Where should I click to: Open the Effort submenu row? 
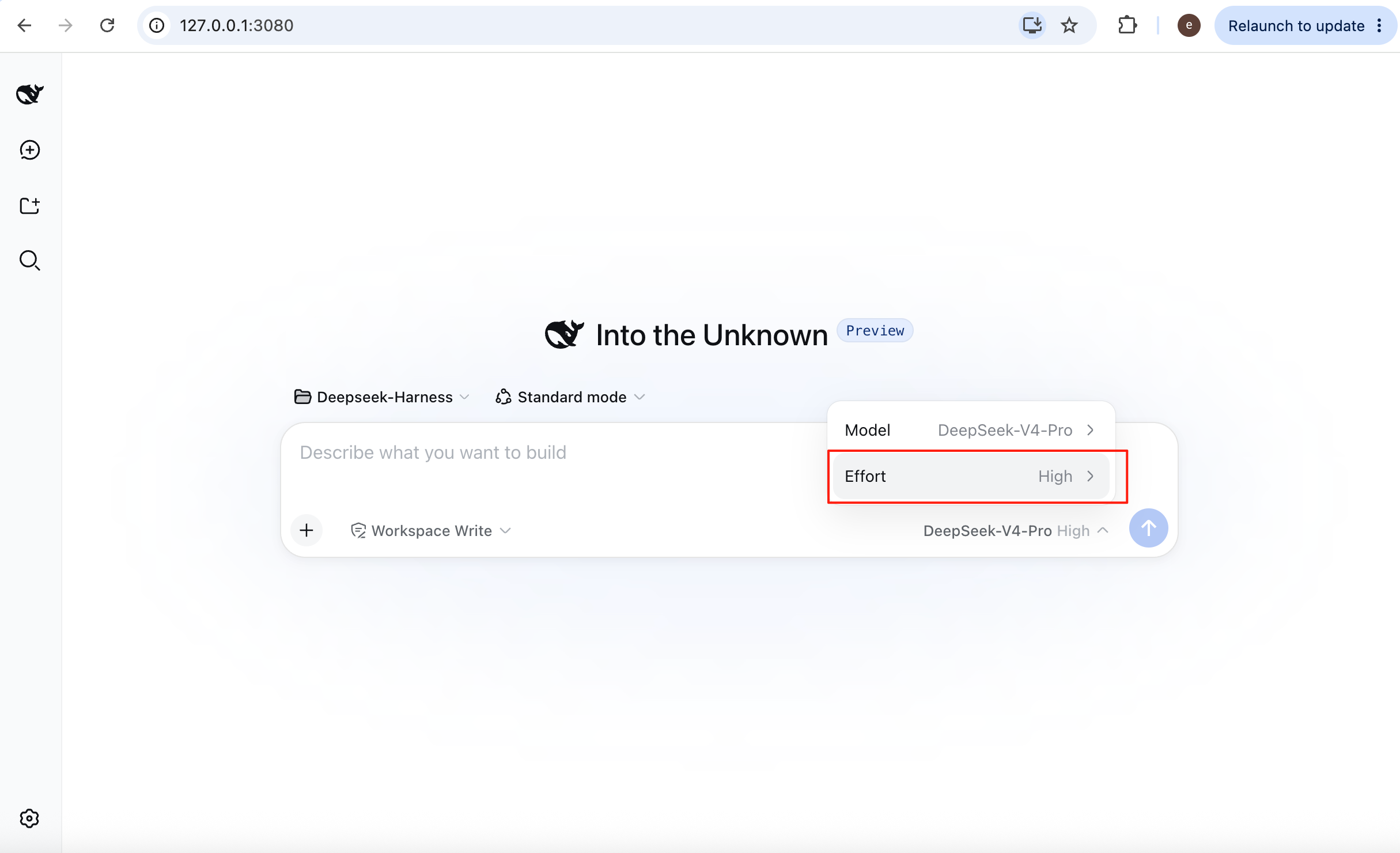(971, 476)
